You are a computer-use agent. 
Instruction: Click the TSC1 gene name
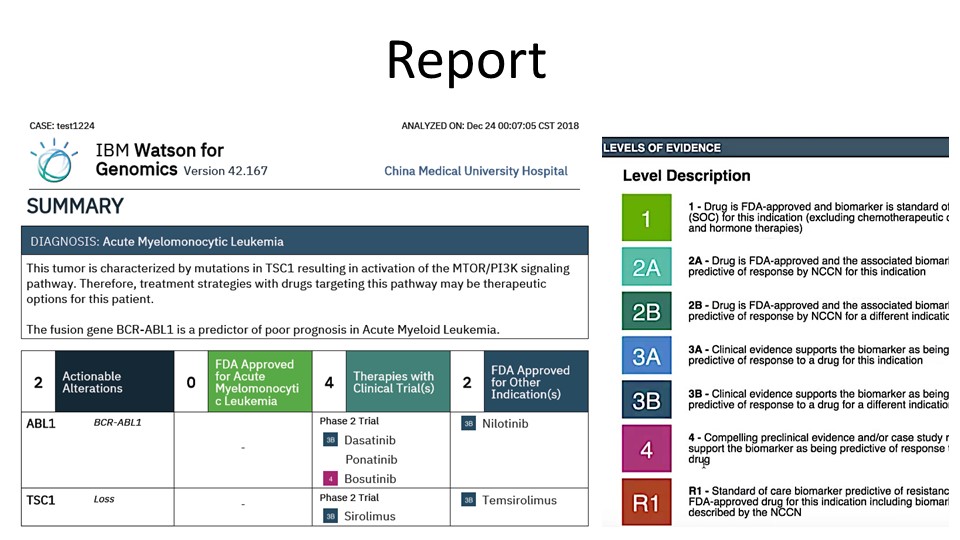point(40,500)
